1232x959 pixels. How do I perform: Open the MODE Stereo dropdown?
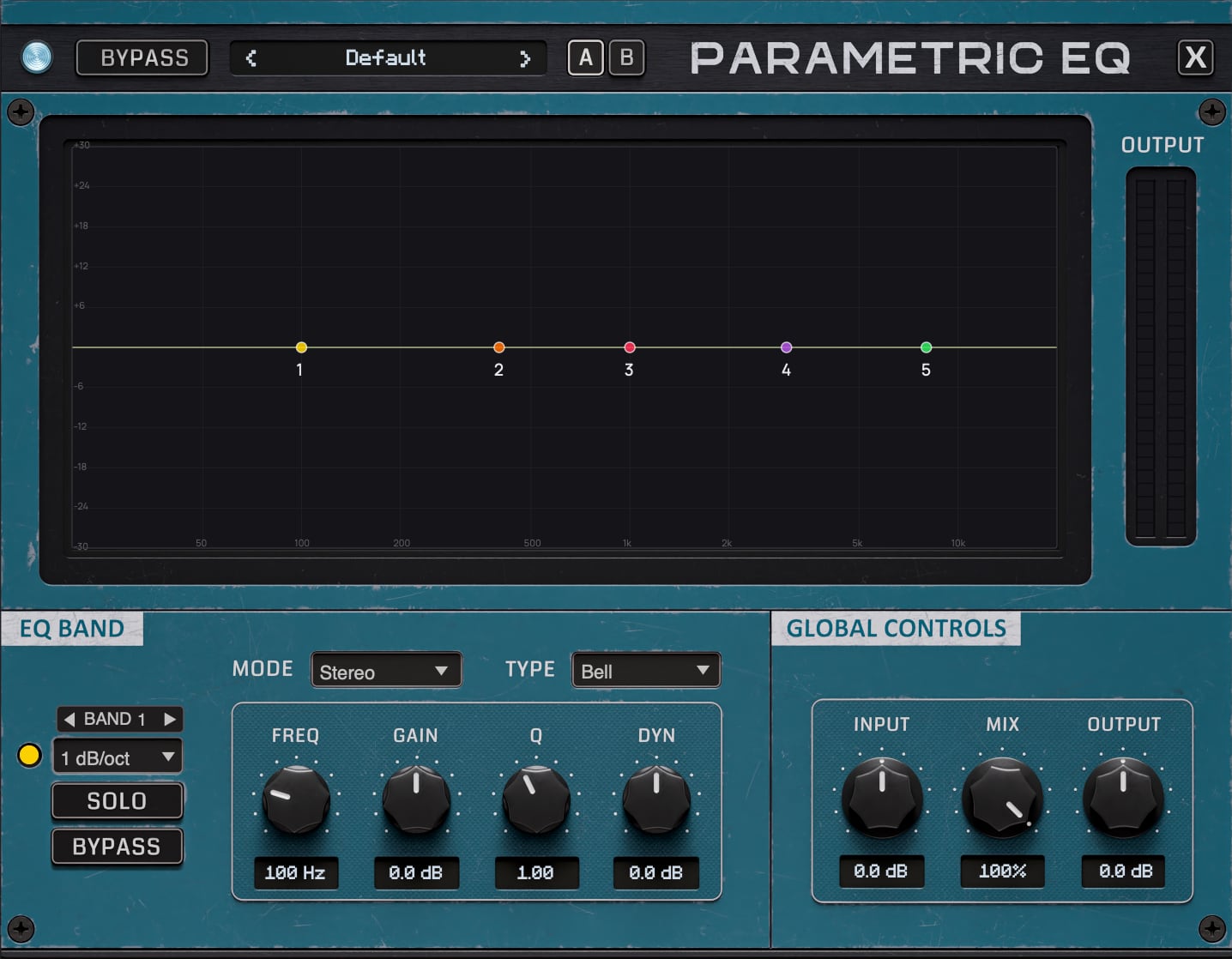coord(386,671)
